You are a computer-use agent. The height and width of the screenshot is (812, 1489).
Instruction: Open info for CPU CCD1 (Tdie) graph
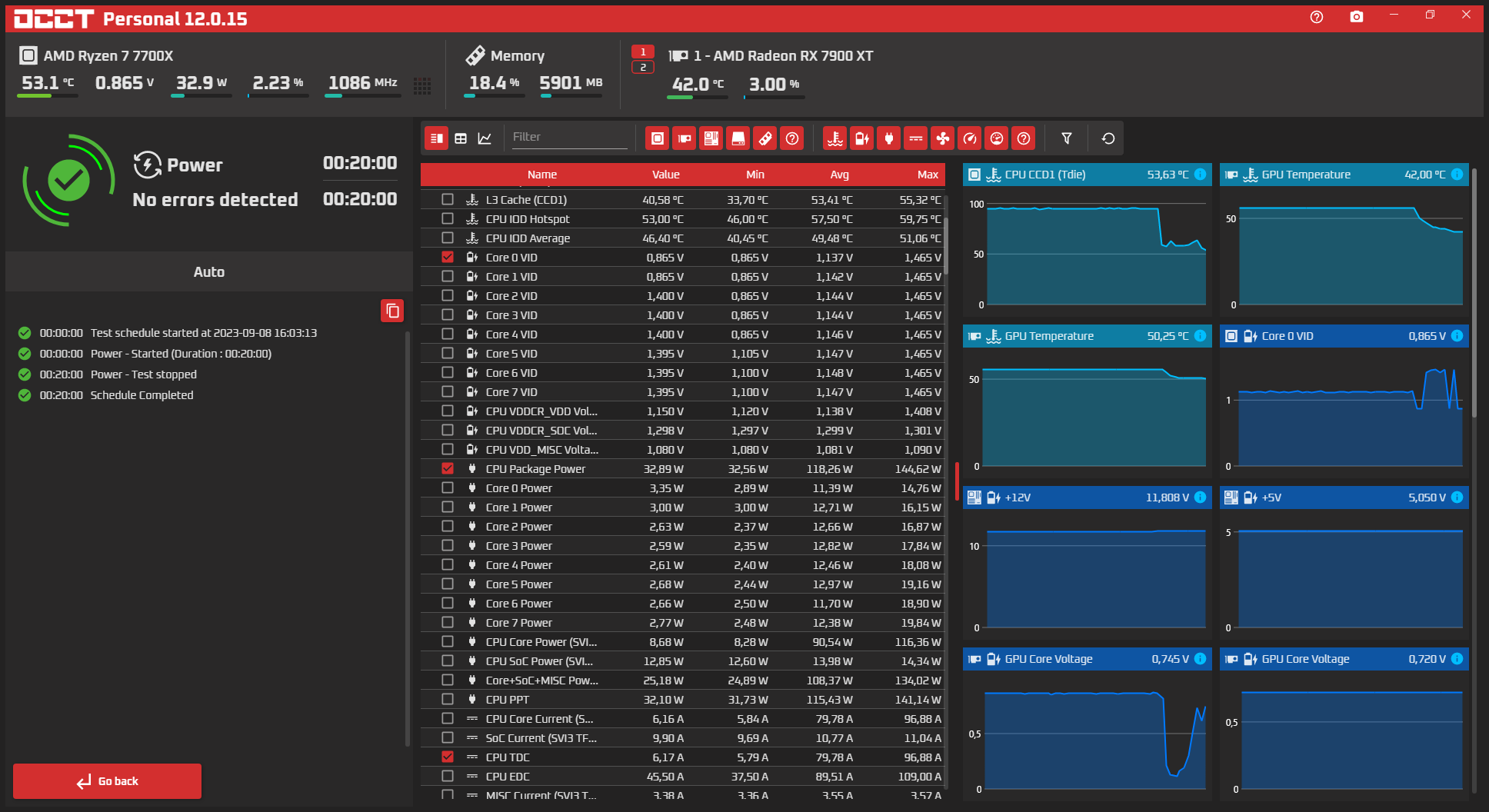[x=1200, y=175]
